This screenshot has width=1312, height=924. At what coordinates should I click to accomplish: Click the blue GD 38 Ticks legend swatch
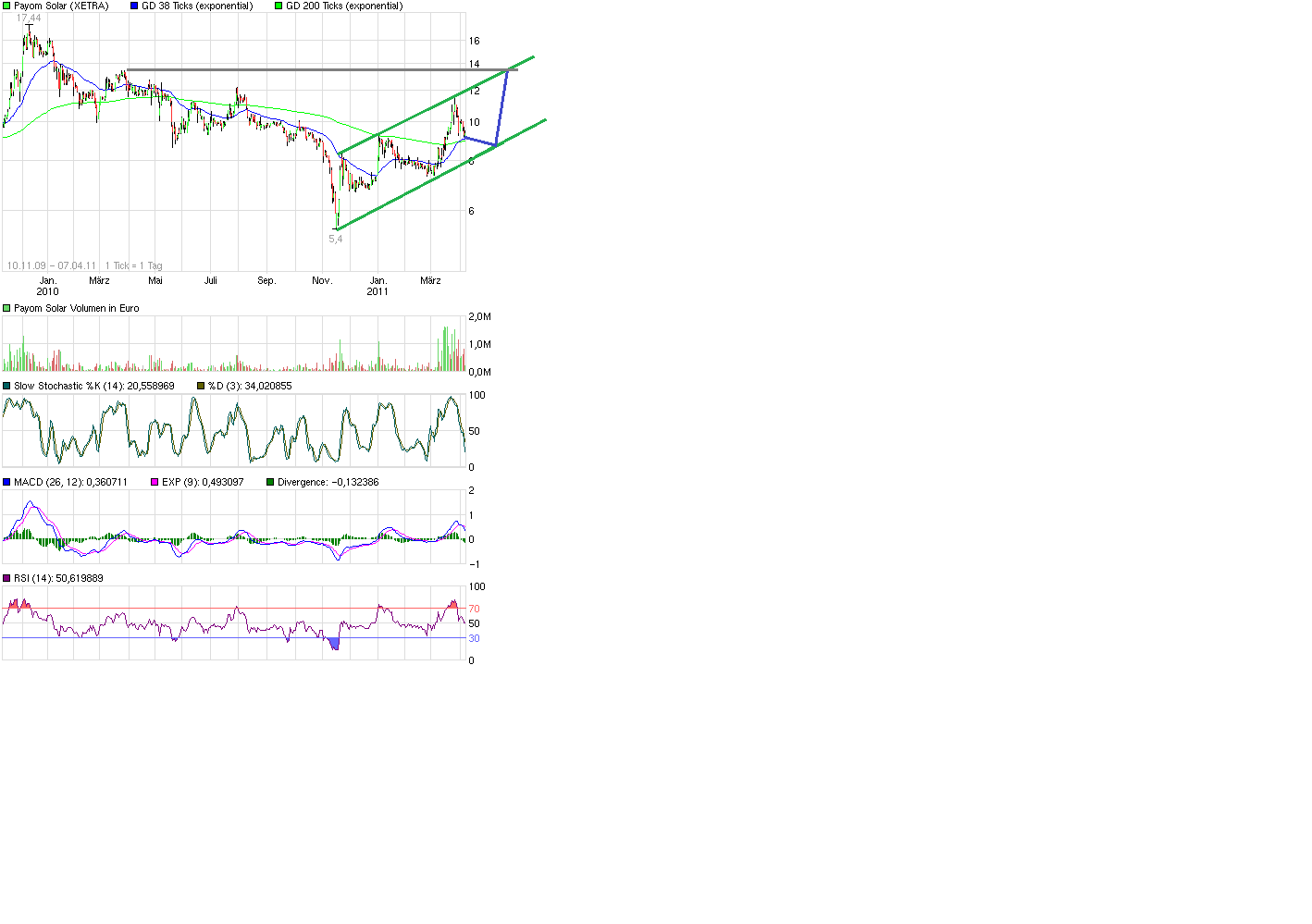pos(134,6)
